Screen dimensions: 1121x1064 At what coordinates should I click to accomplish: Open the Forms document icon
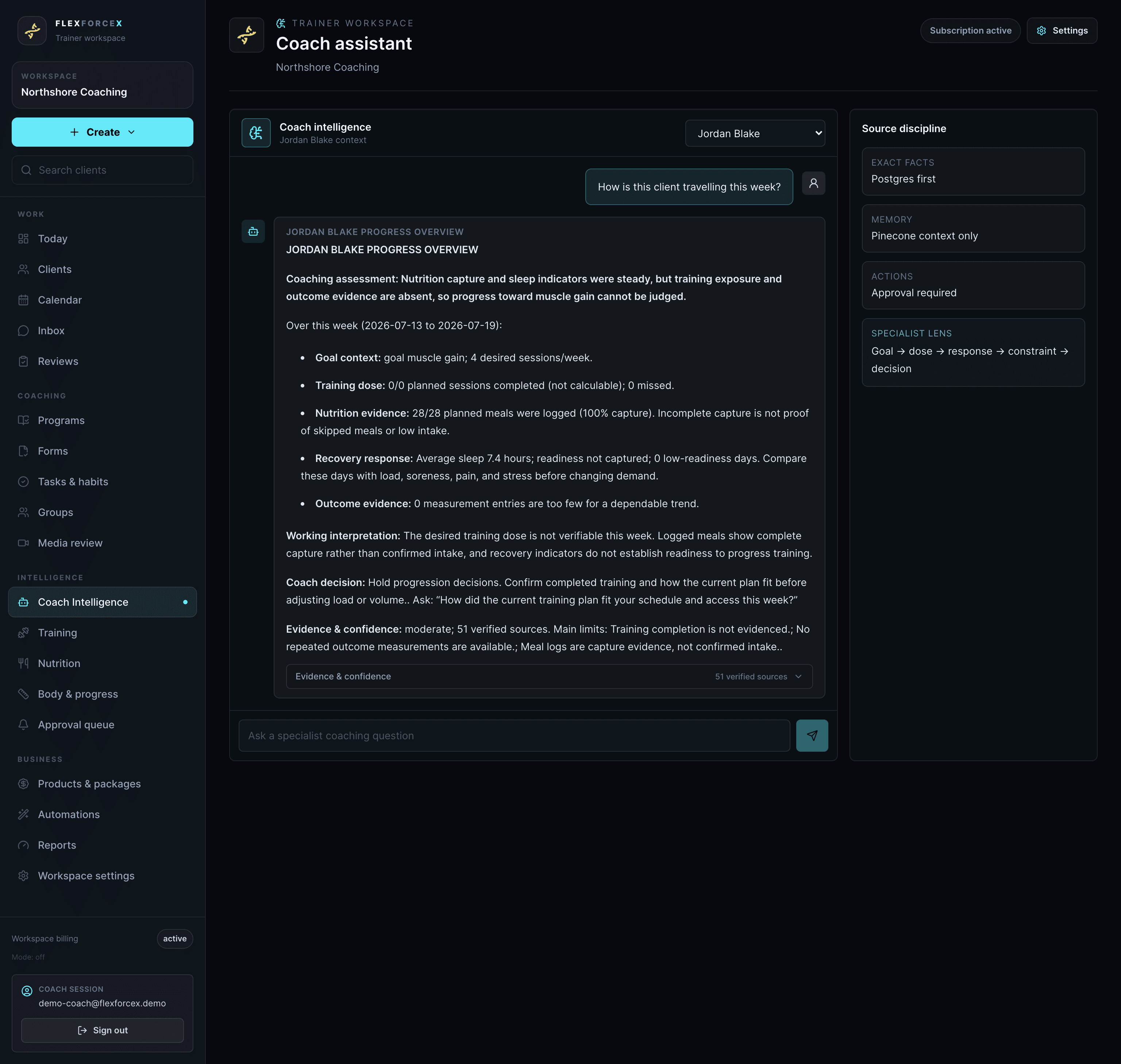(x=23, y=451)
